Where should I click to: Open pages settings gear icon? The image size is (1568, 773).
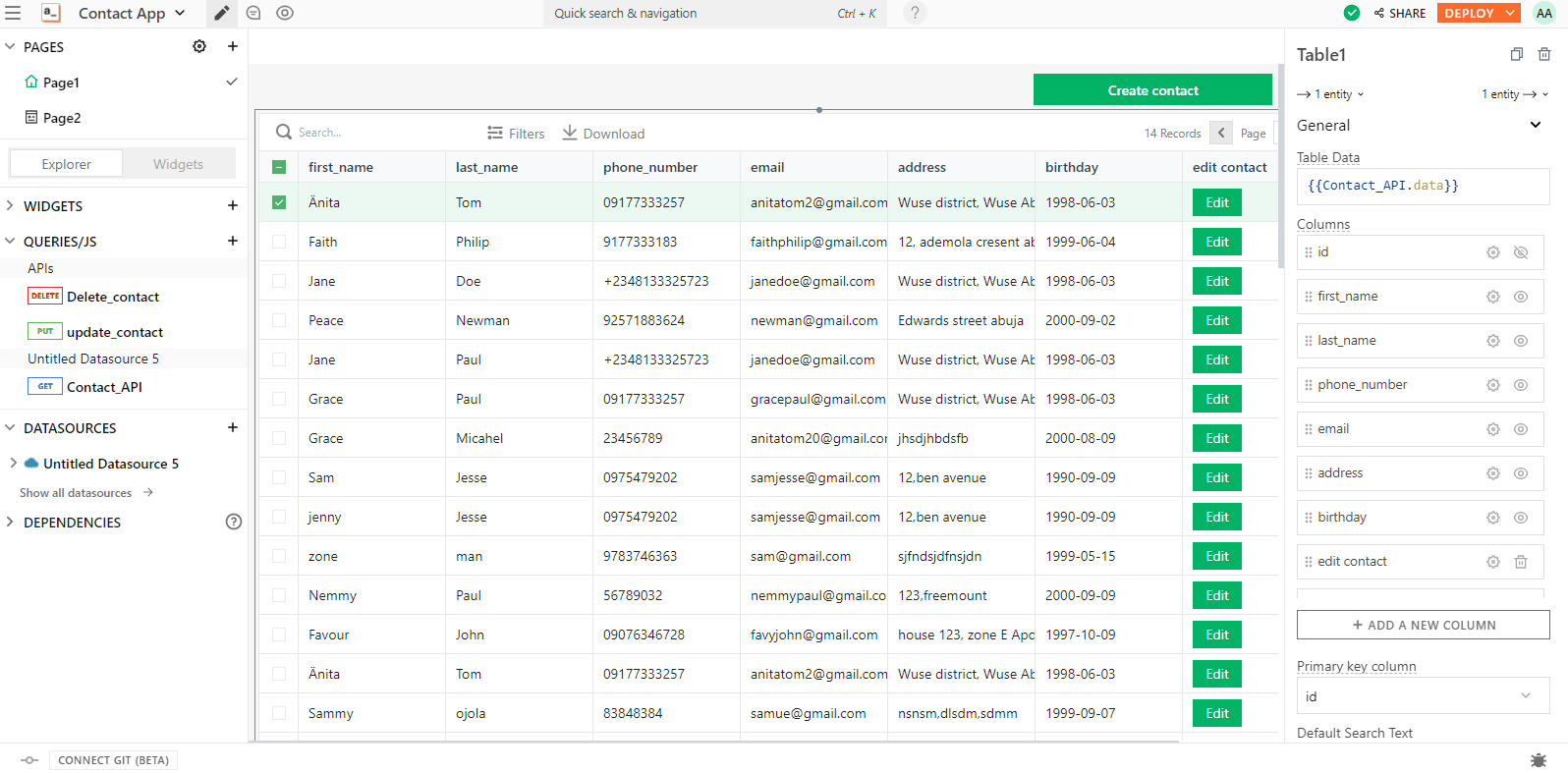tap(199, 46)
